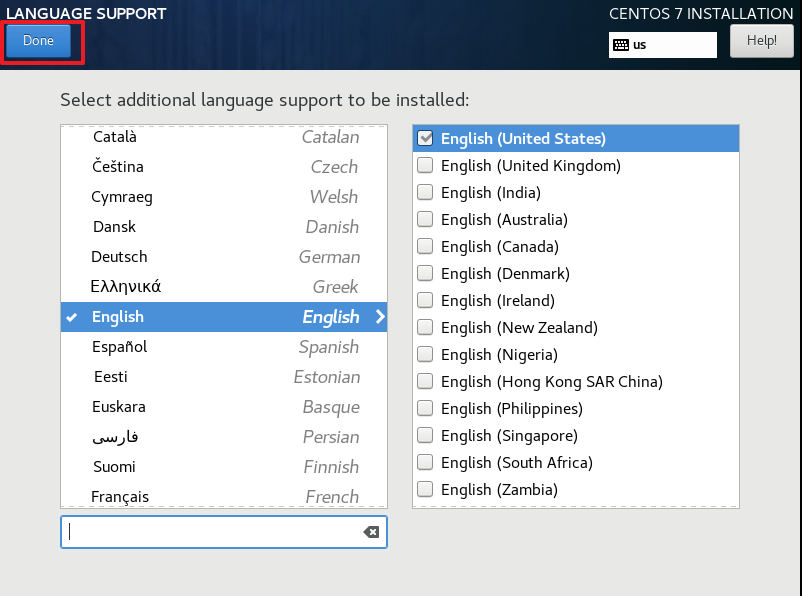Check the English (Australia) option
Image resolution: width=802 pixels, height=596 pixels.
coord(425,219)
